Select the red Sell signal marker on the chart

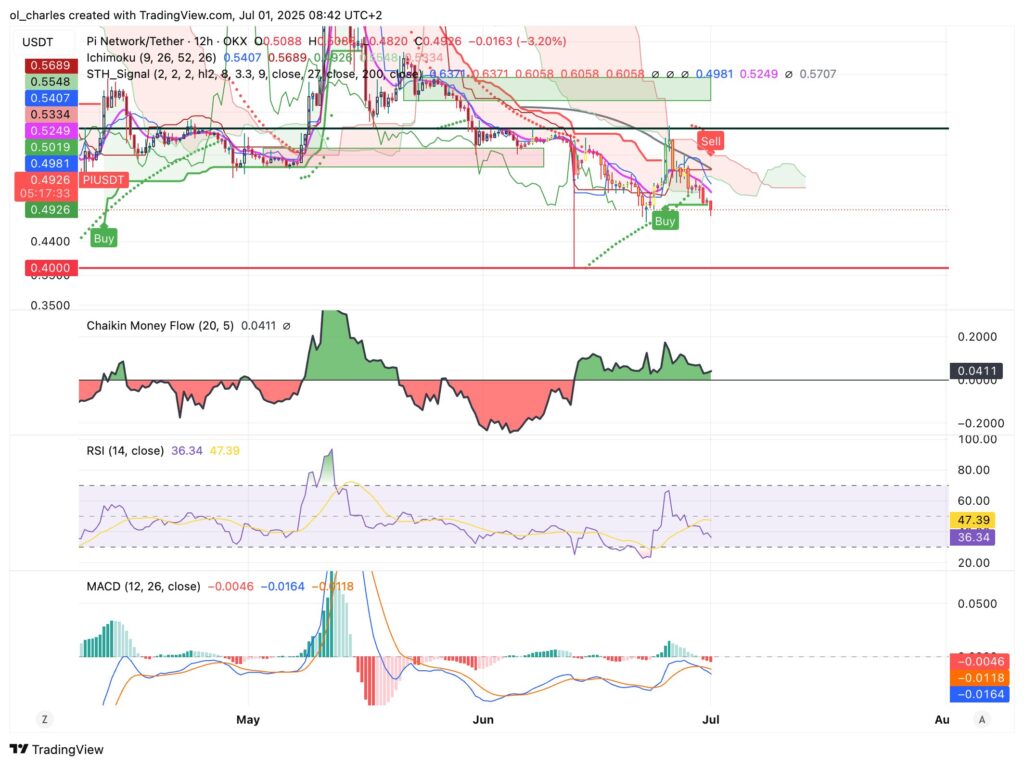coord(710,141)
